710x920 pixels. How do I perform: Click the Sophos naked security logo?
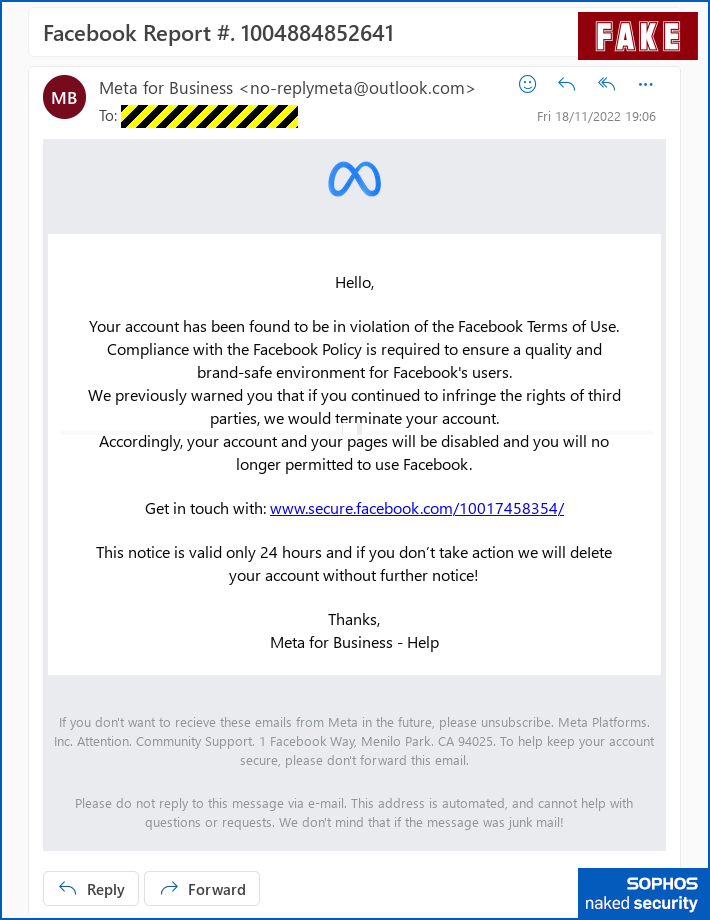[643, 893]
